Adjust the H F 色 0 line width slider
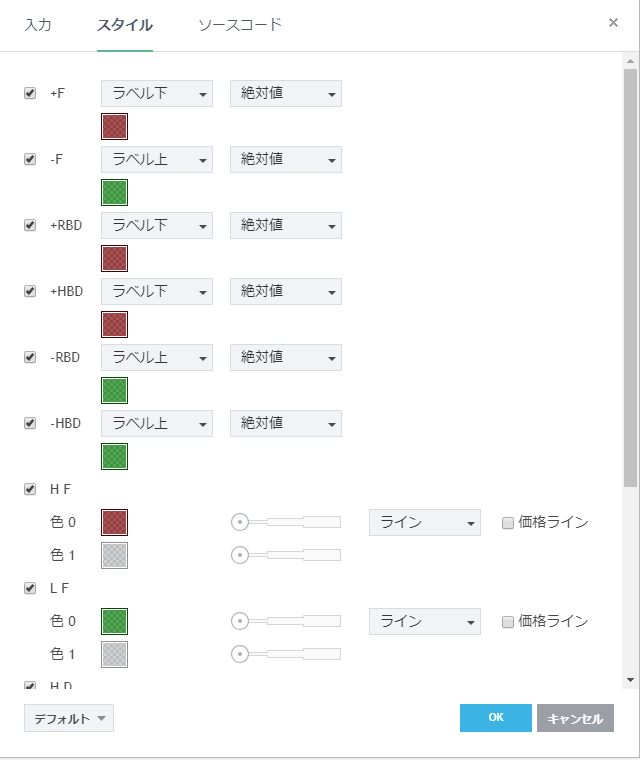The width and height of the screenshot is (640, 760). click(x=240, y=522)
